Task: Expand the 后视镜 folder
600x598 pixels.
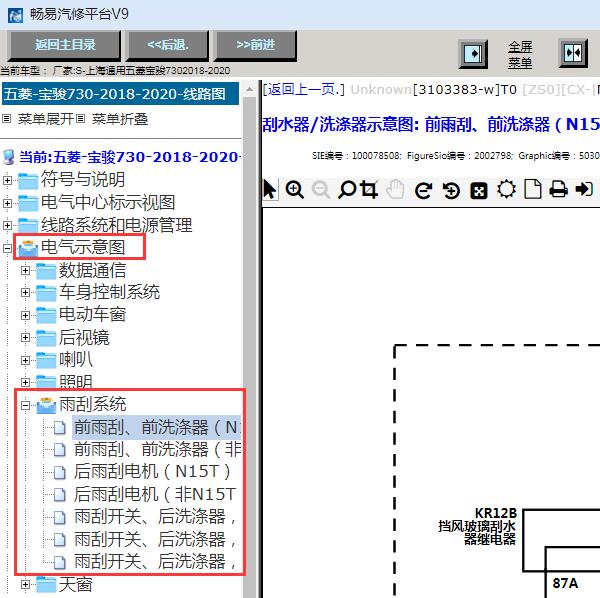Action: pos(25,337)
